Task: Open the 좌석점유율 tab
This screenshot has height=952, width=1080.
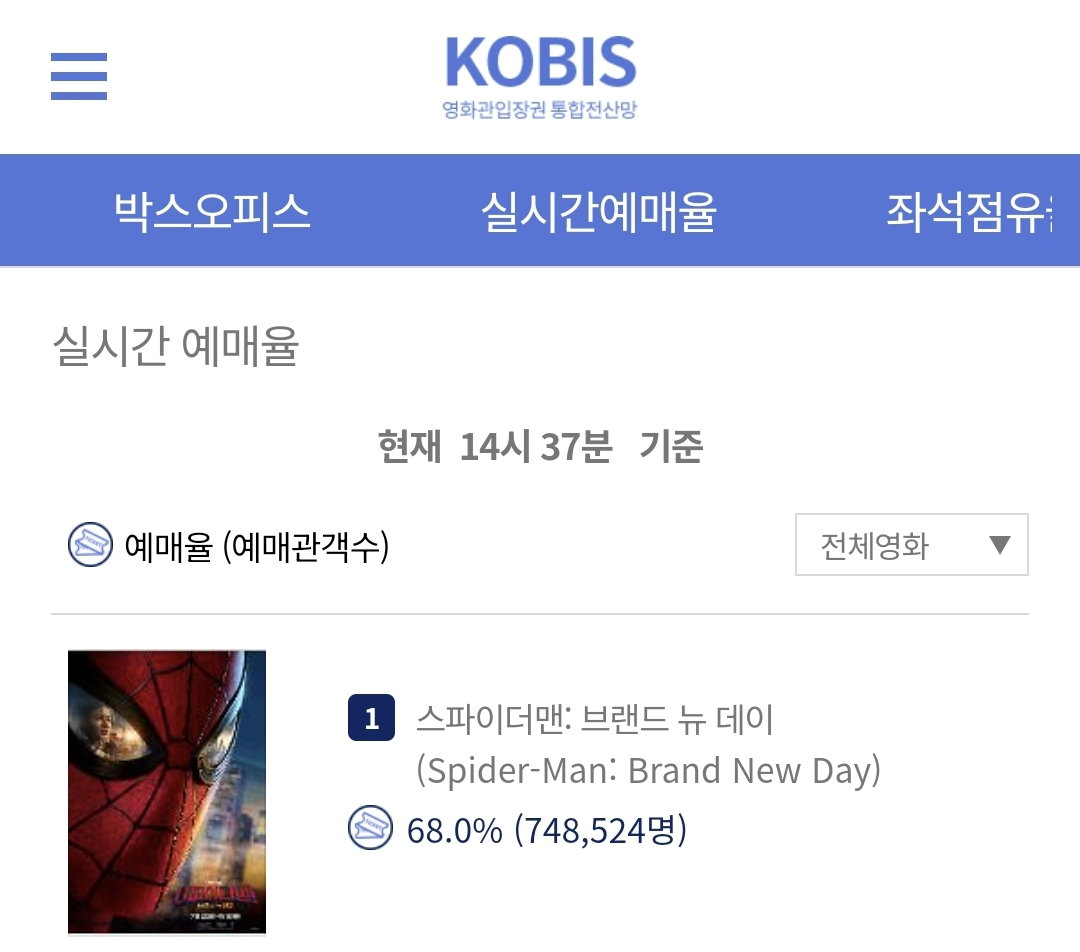Action: (x=969, y=211)
